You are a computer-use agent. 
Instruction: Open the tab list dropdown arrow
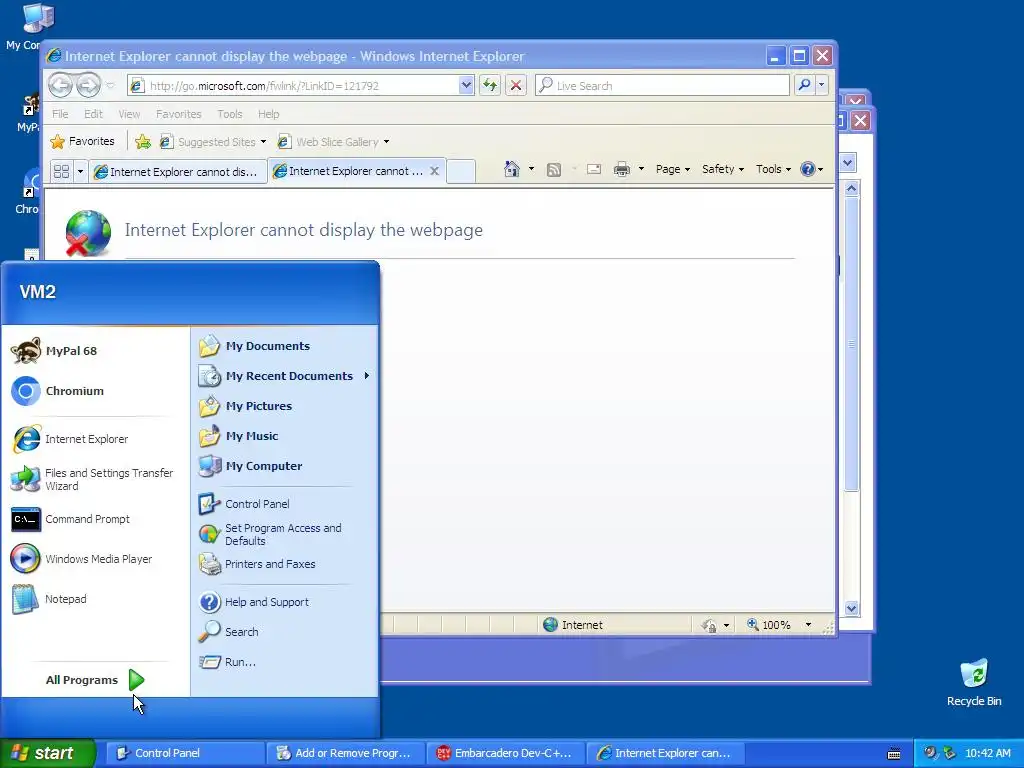coord(80,171)
